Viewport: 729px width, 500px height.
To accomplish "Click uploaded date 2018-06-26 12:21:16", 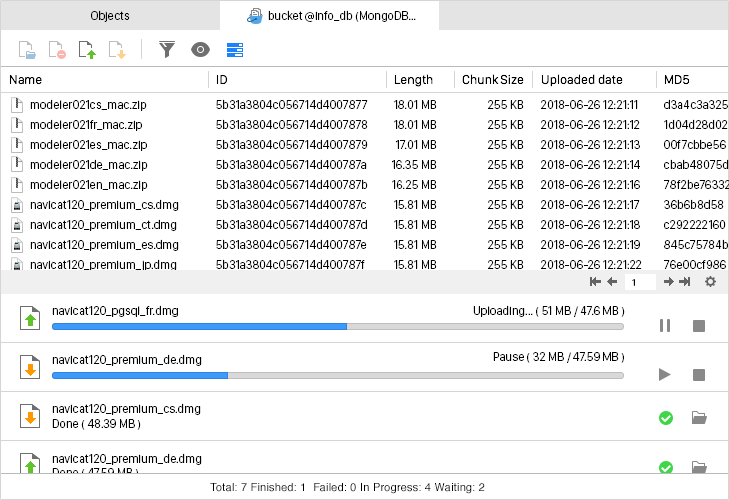I will click(590, 185).
